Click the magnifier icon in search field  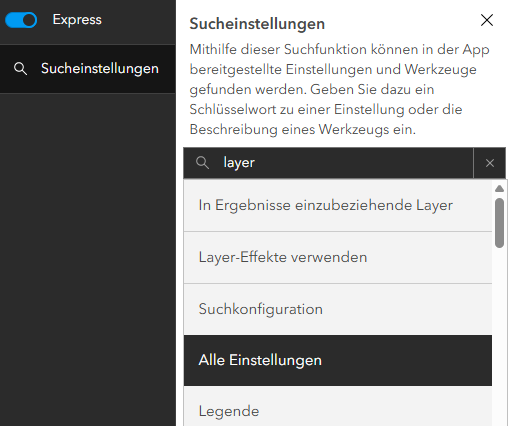[x=202, y=163]
